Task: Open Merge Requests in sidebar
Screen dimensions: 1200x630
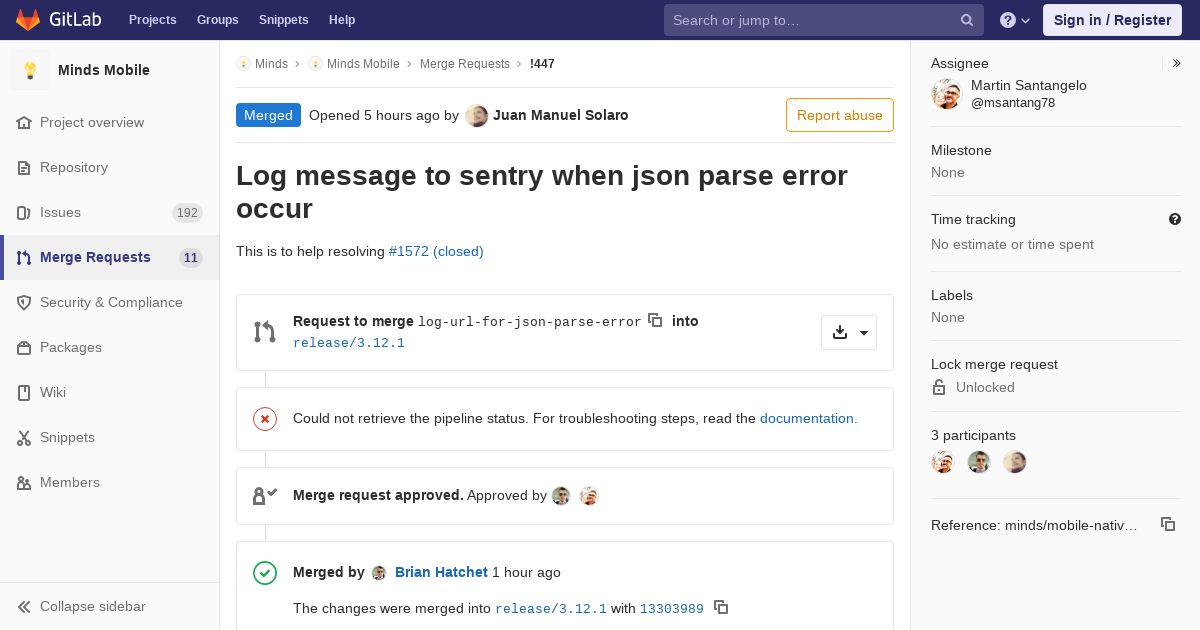Action: coord(110,257)
